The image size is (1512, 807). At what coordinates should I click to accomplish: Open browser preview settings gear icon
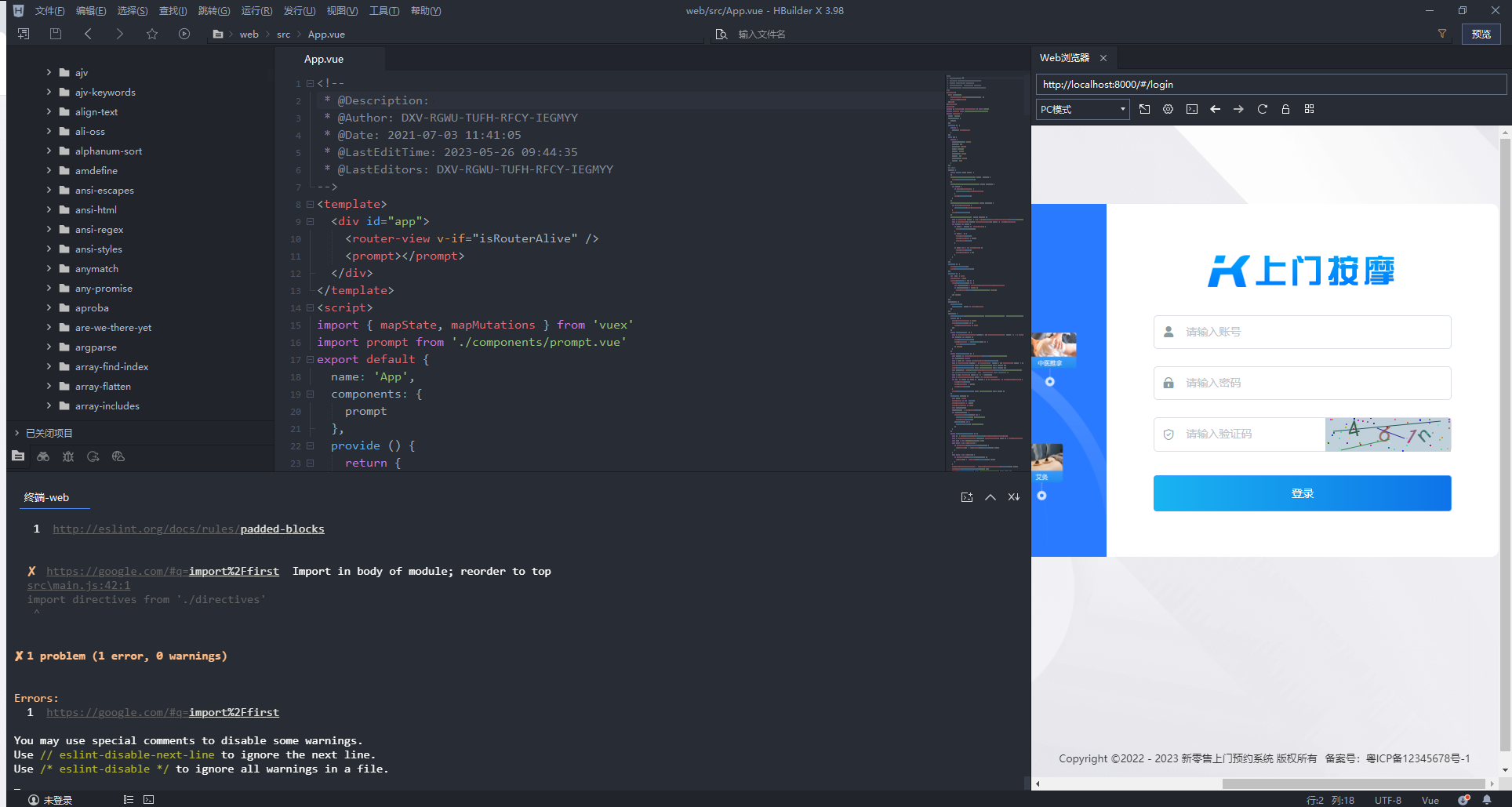coord(1168,109)
